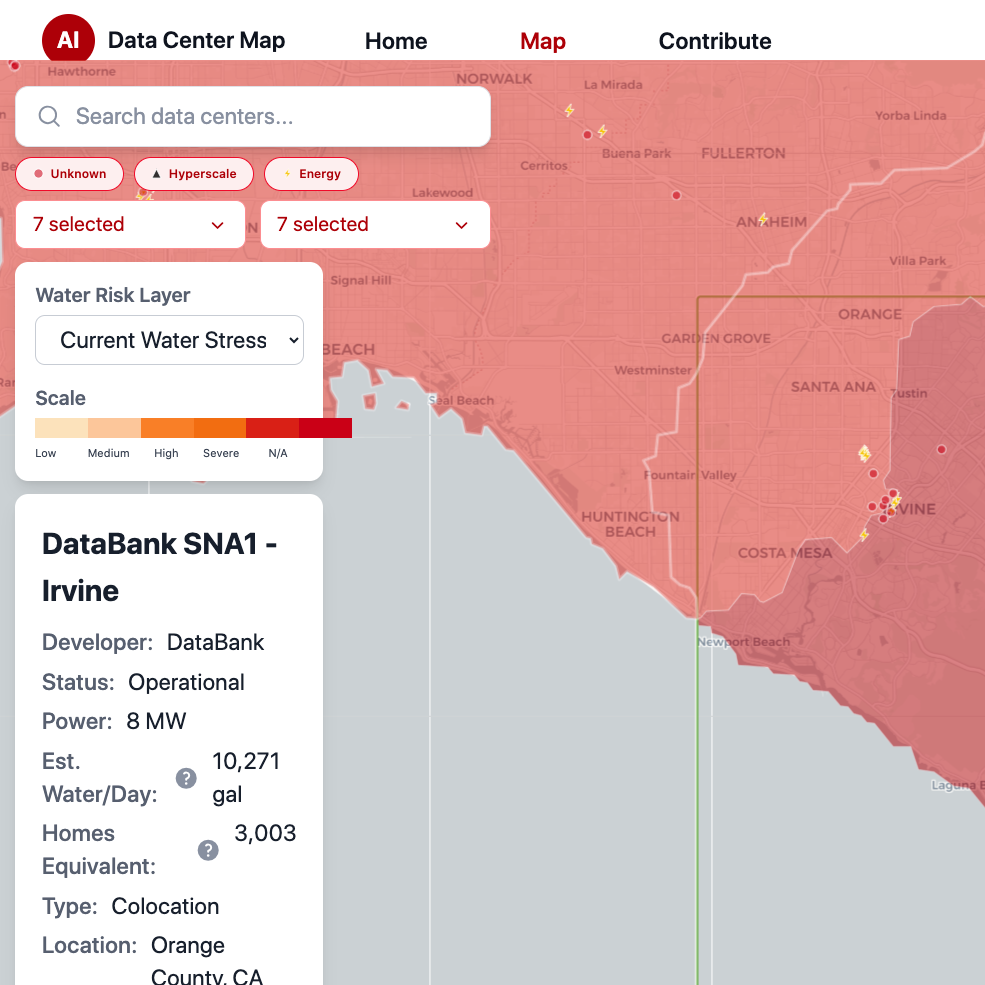Viewport: 985px width, 985px height.
Task: Click the Severe orange scale swatch
Action: click(220, 428)
